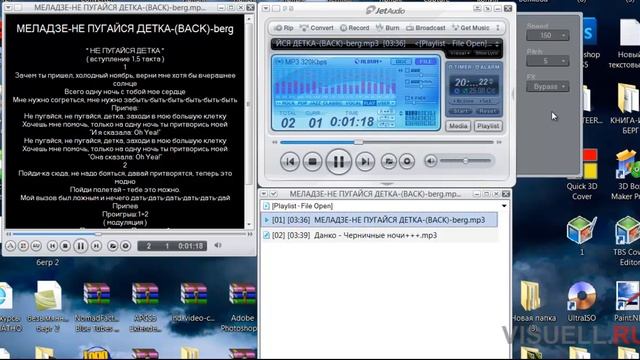This screenshot has height=360, width=640.
Task: Click the second round icon in lyrics window
Action: (x=23, y=246)
